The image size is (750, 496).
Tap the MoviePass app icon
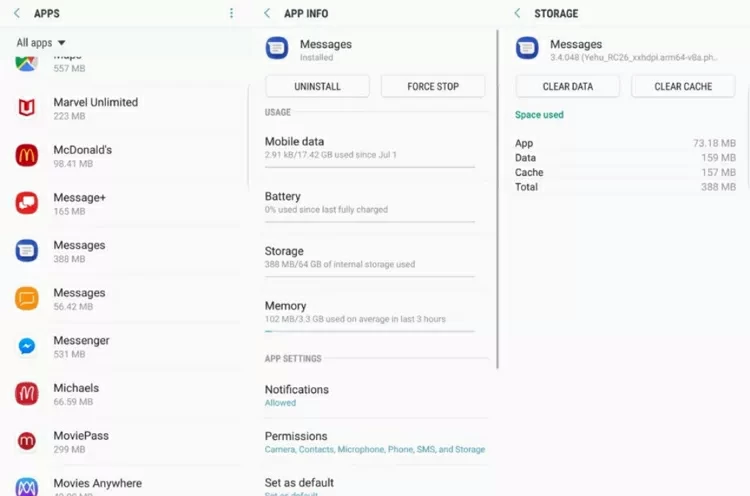27,441
